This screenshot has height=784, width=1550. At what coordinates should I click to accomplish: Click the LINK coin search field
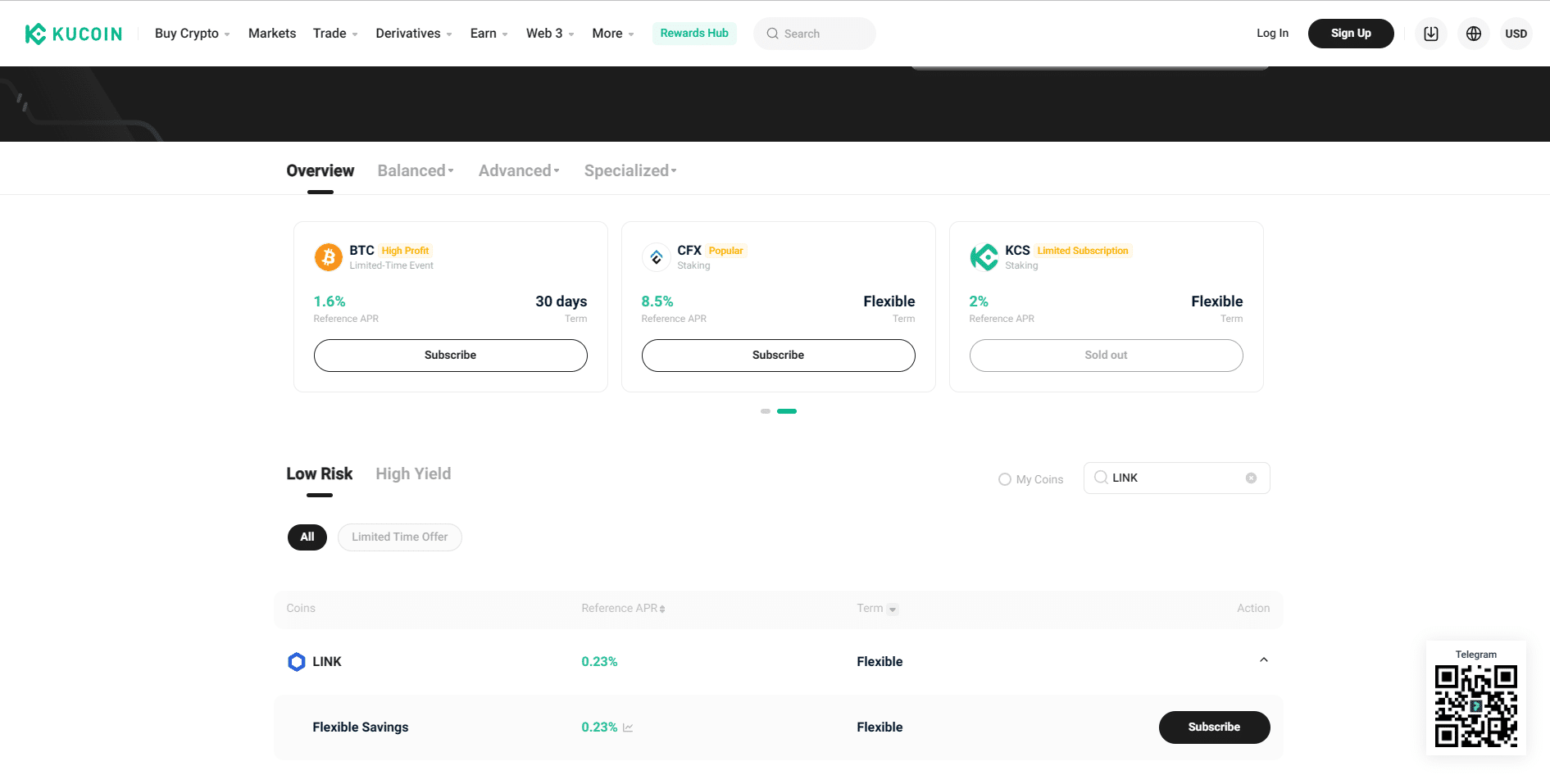(x=1177, y=478)
